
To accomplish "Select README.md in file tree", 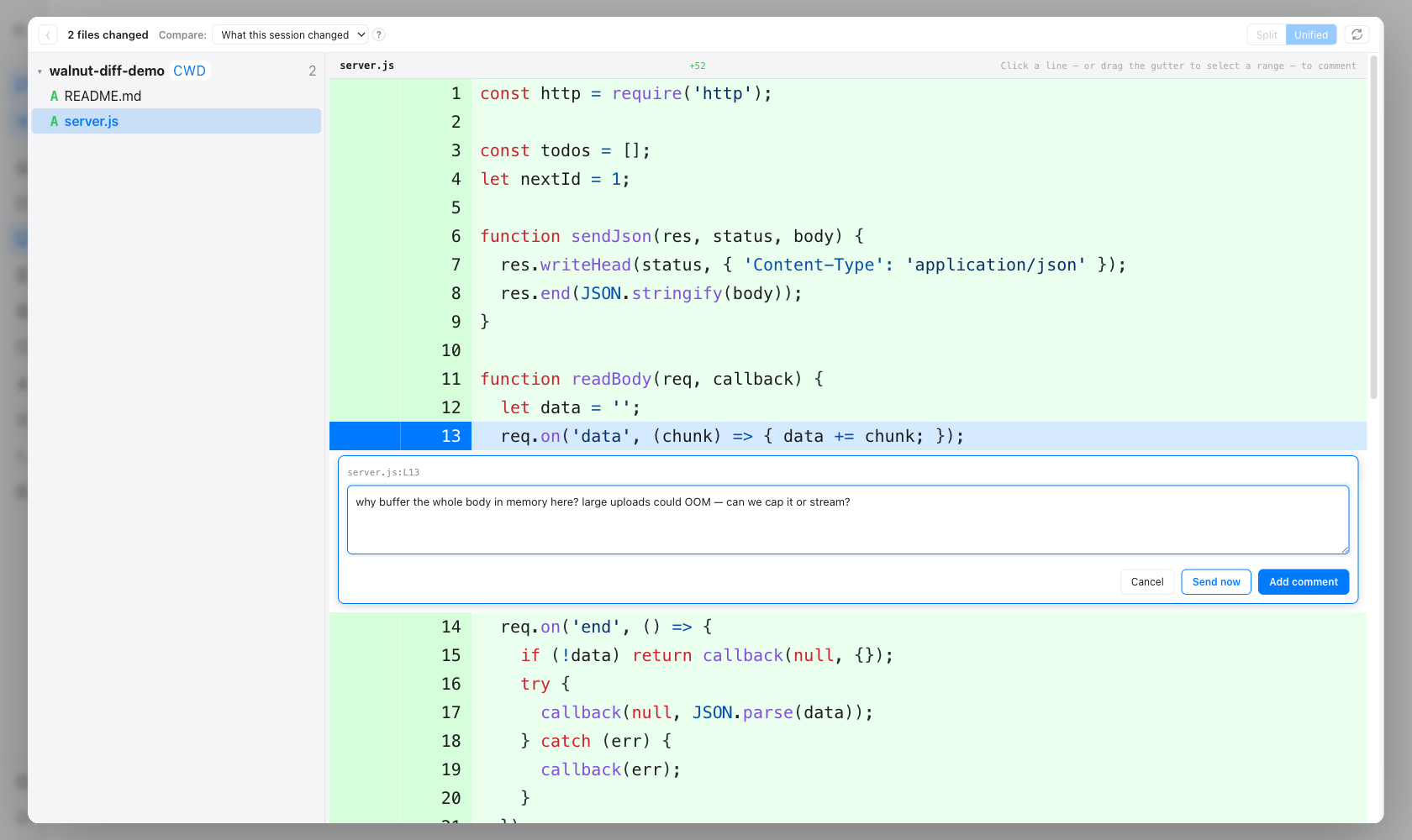I will (x=176, y=96).
